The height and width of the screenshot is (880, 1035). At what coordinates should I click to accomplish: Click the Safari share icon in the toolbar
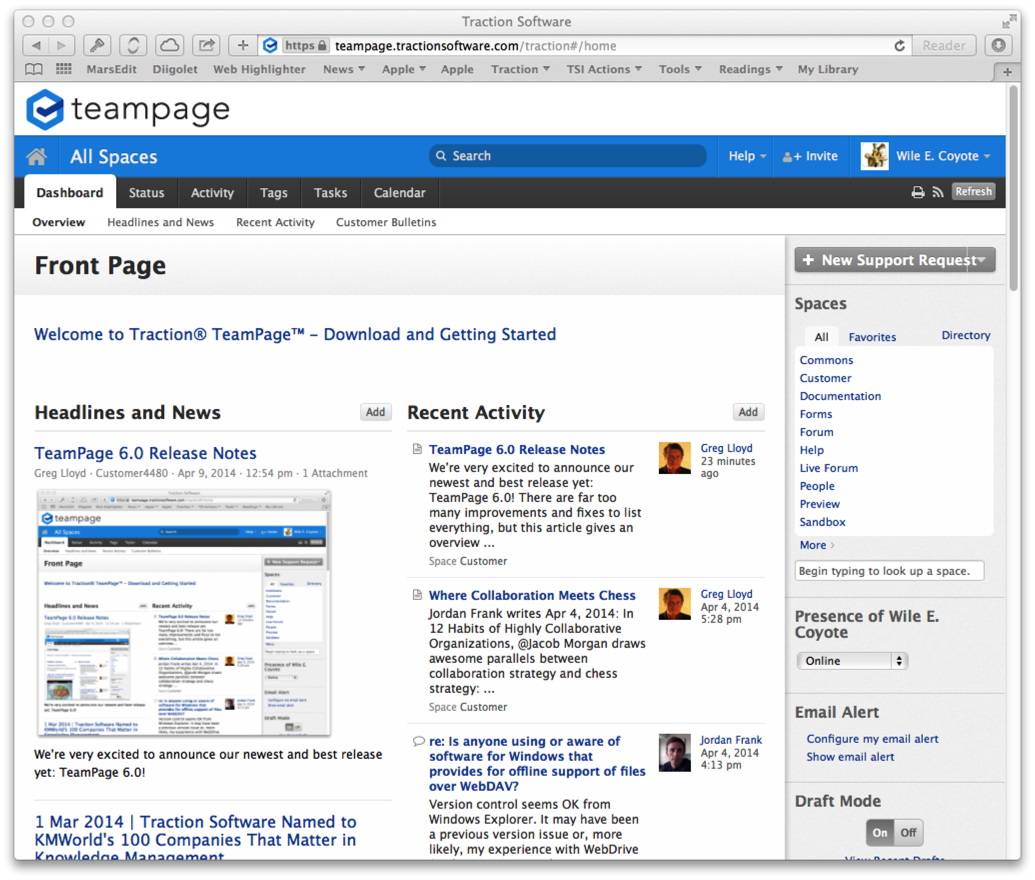coord(206,45)
